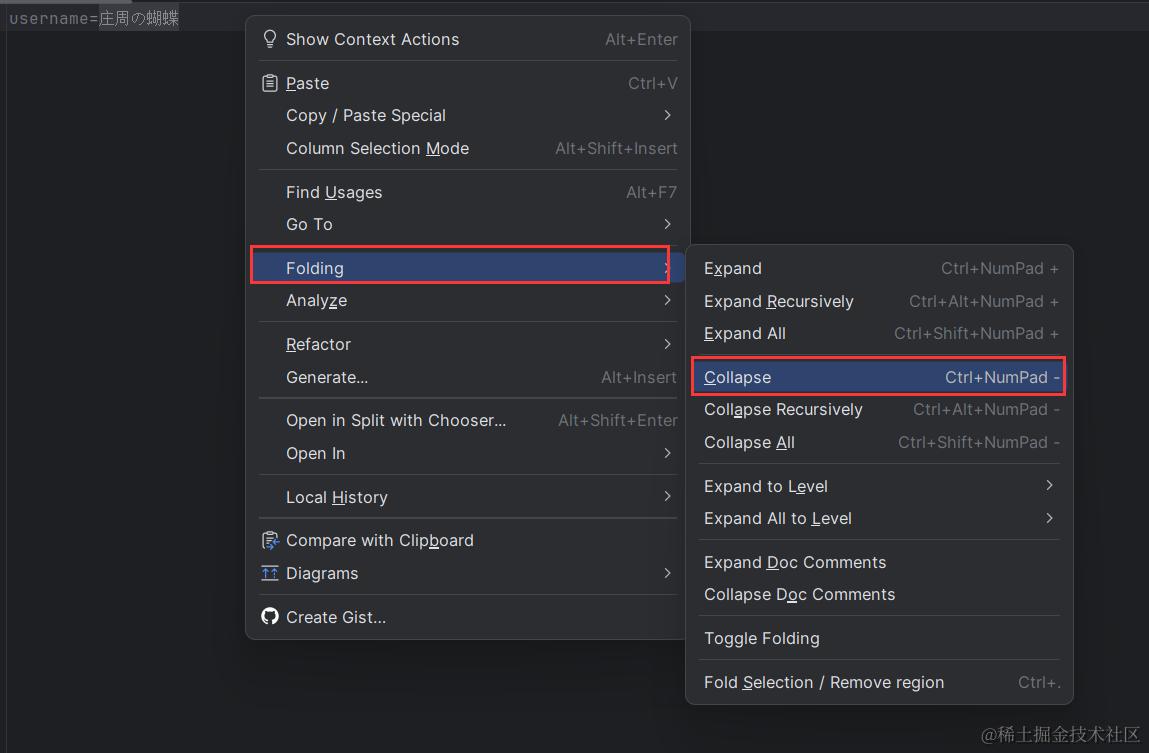The width and height of the screenshot is (1149, 753).
Task: Click the Diagrams icon
Action: (270, 573)
